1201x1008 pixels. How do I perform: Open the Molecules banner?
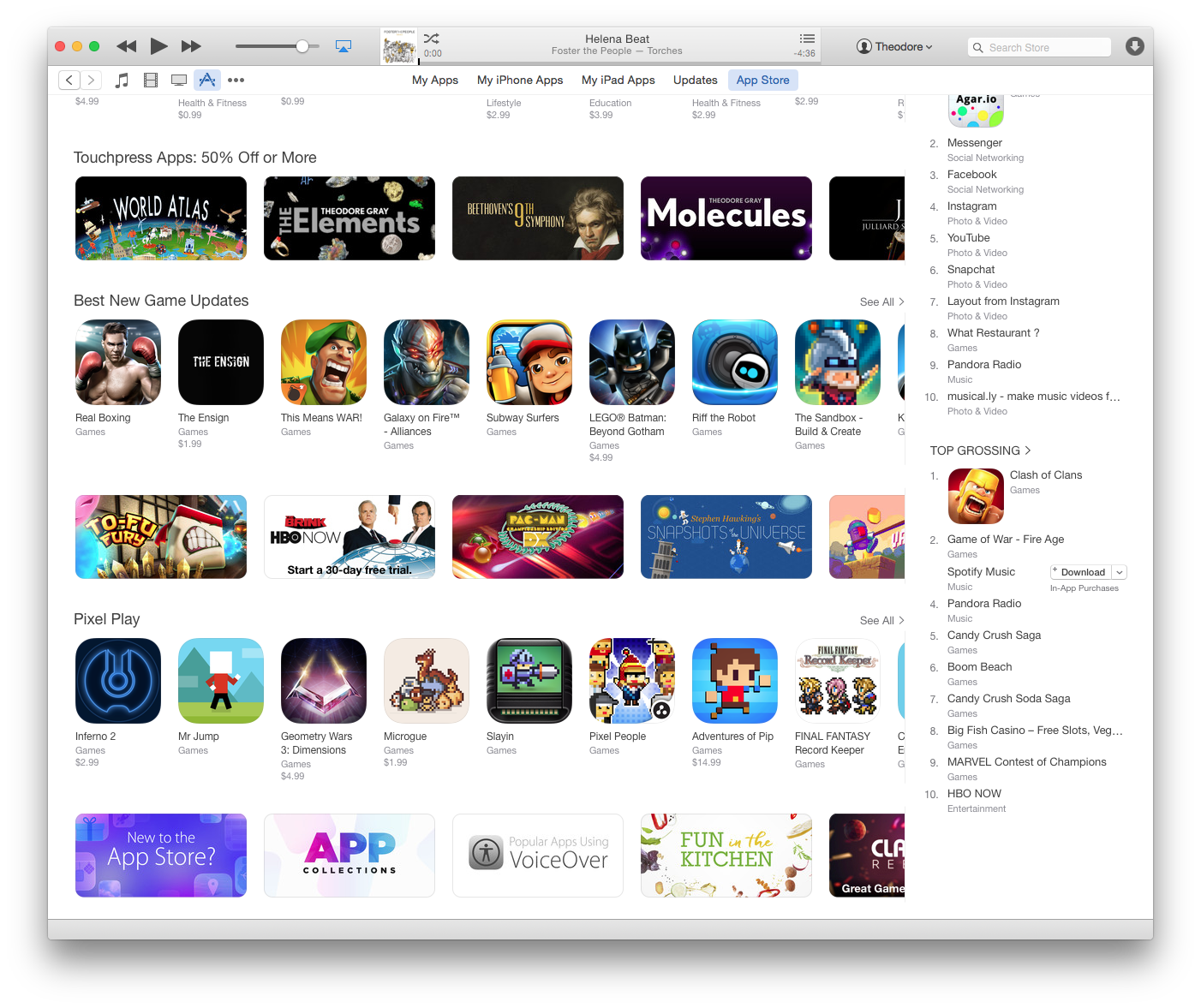click(x=726, y=218)
